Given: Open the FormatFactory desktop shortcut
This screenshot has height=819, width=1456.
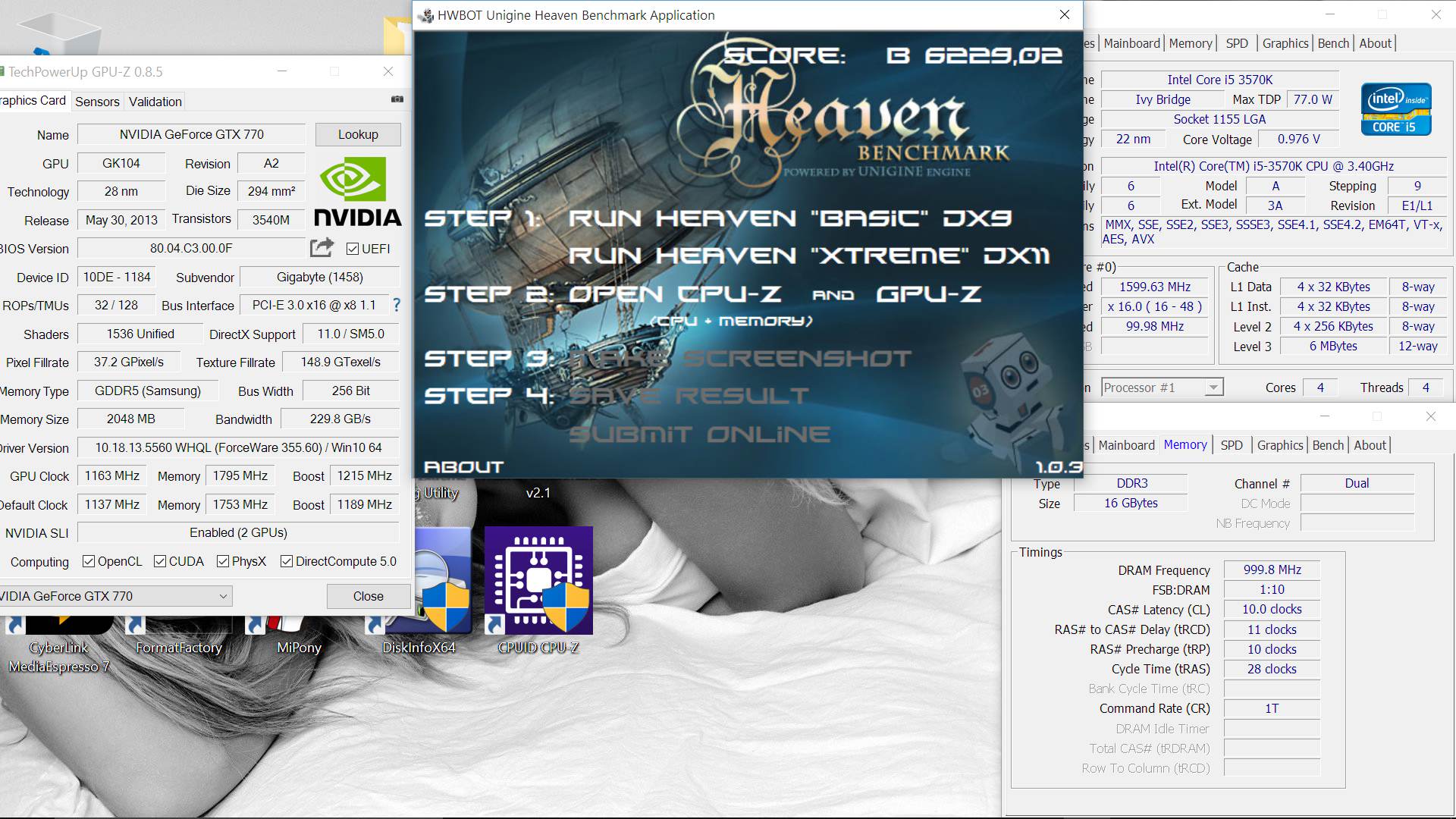Looking at the screenshot, I should pyautogui.click(x=179, y=635).
